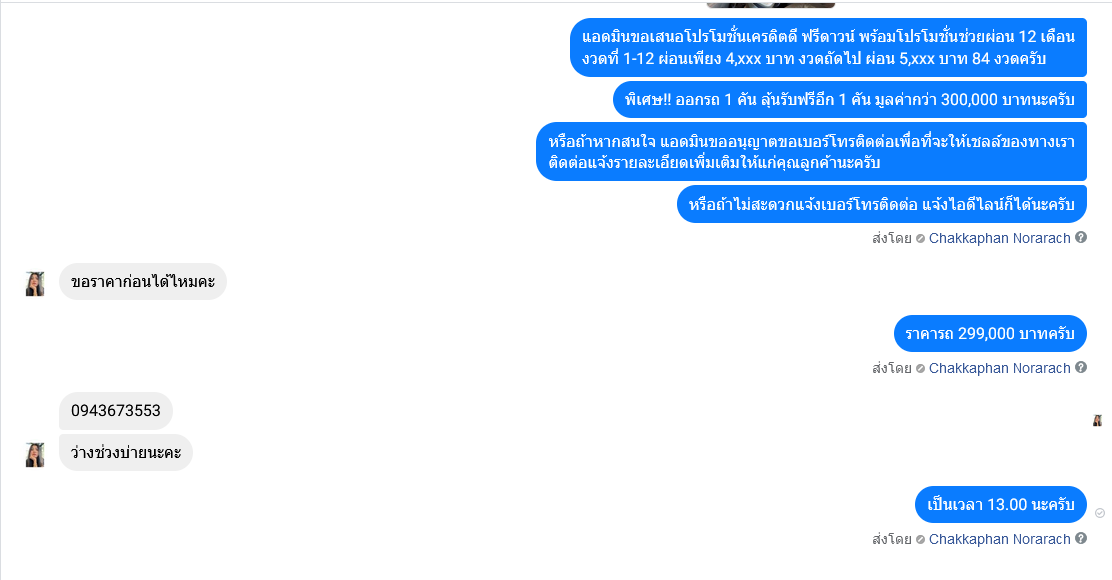Open Chakkaphan Norarach link under 13.00 message
The image size is (1112, 580).
pyautogui.click(x=999, y=539)
